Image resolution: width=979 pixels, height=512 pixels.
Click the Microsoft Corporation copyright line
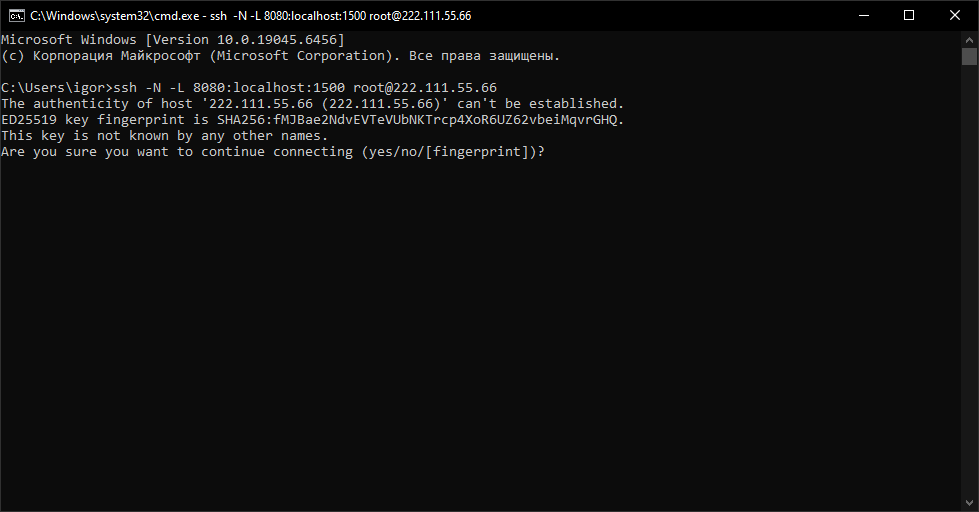(x=280, y=56)
